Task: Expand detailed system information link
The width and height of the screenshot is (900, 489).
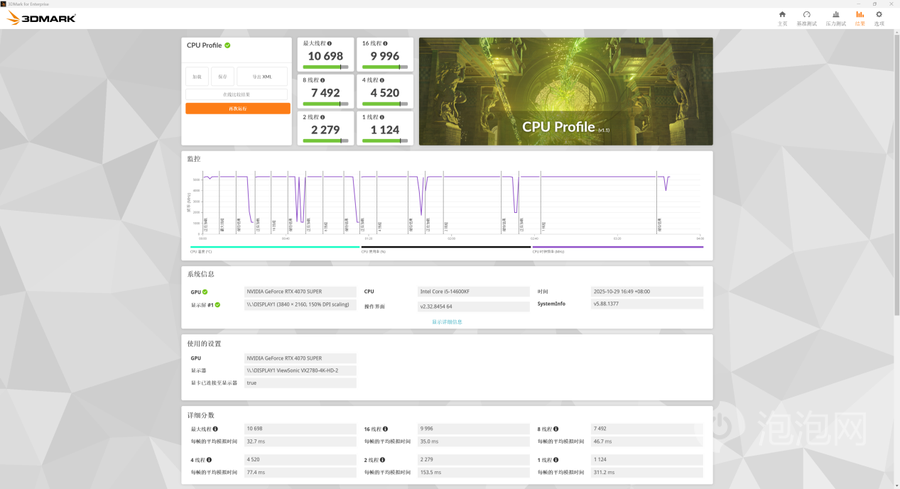Action: (447, 322)
